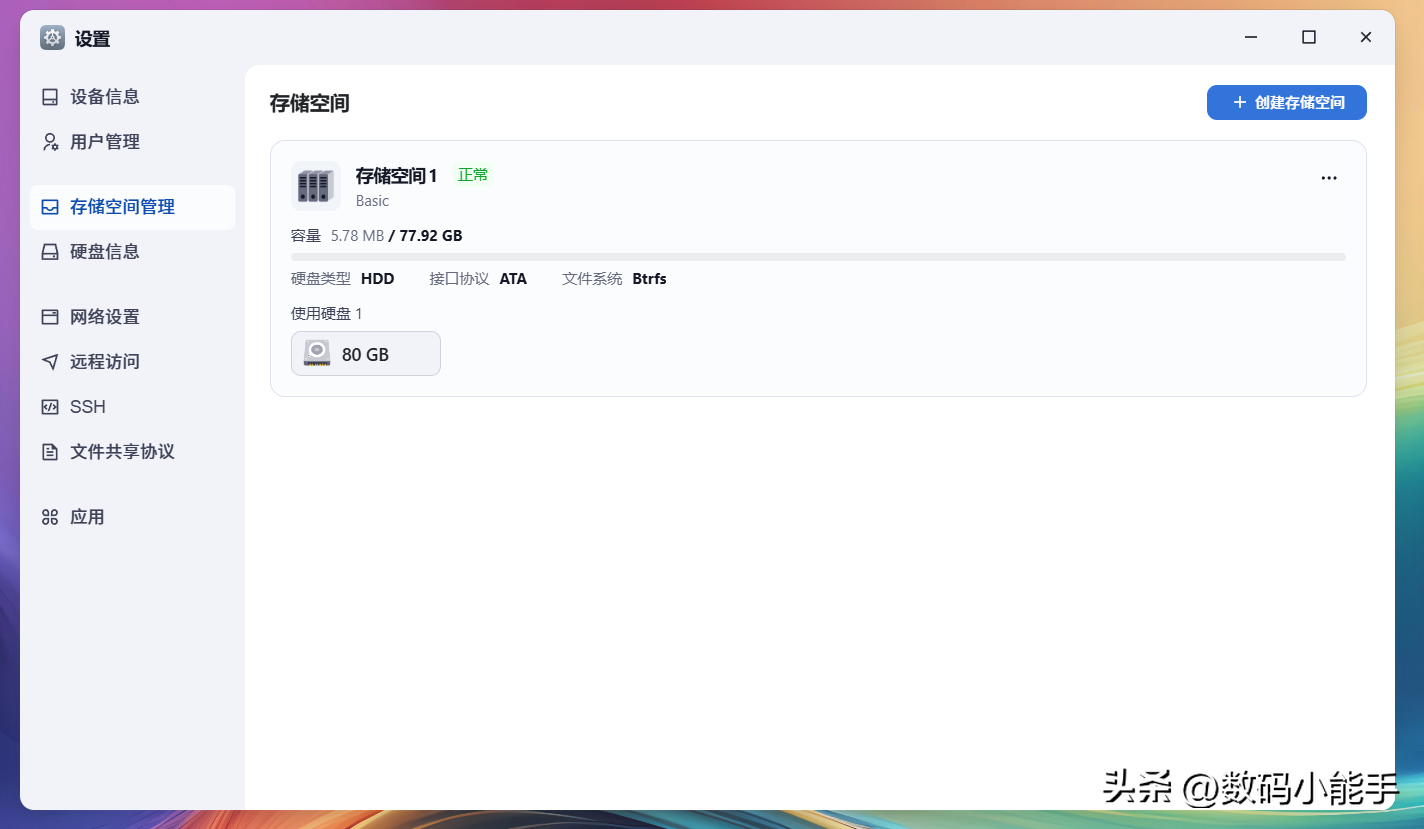Image resolution: width=1424 pixels, height=829 pixels.
Task: Click the 用户管理 user icon
Action: point(50,142)
